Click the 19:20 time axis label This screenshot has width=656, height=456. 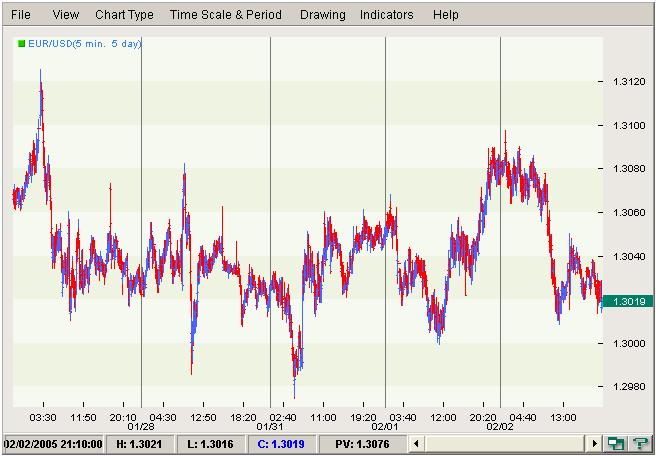363,418
